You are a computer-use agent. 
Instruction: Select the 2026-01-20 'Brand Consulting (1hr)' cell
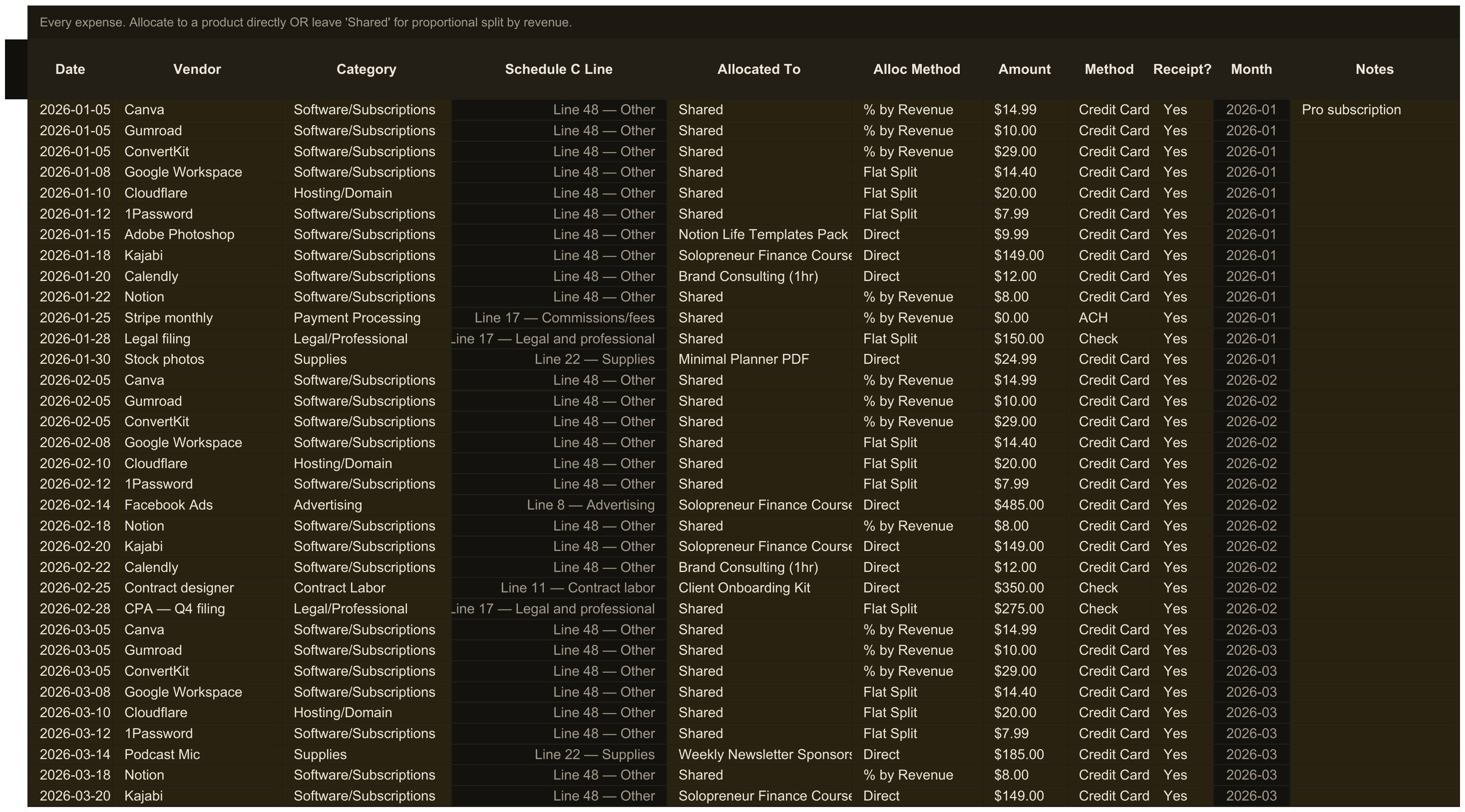coord(758,276)
